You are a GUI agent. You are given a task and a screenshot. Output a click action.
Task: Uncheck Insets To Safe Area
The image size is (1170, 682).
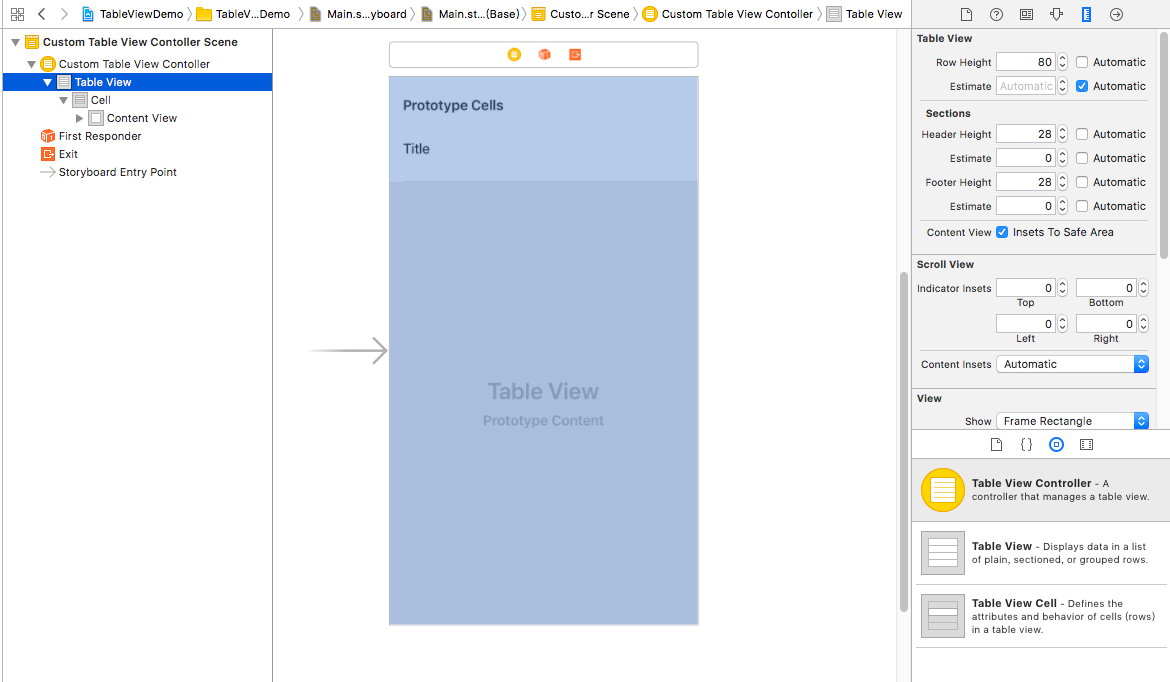click(1002, 232)
